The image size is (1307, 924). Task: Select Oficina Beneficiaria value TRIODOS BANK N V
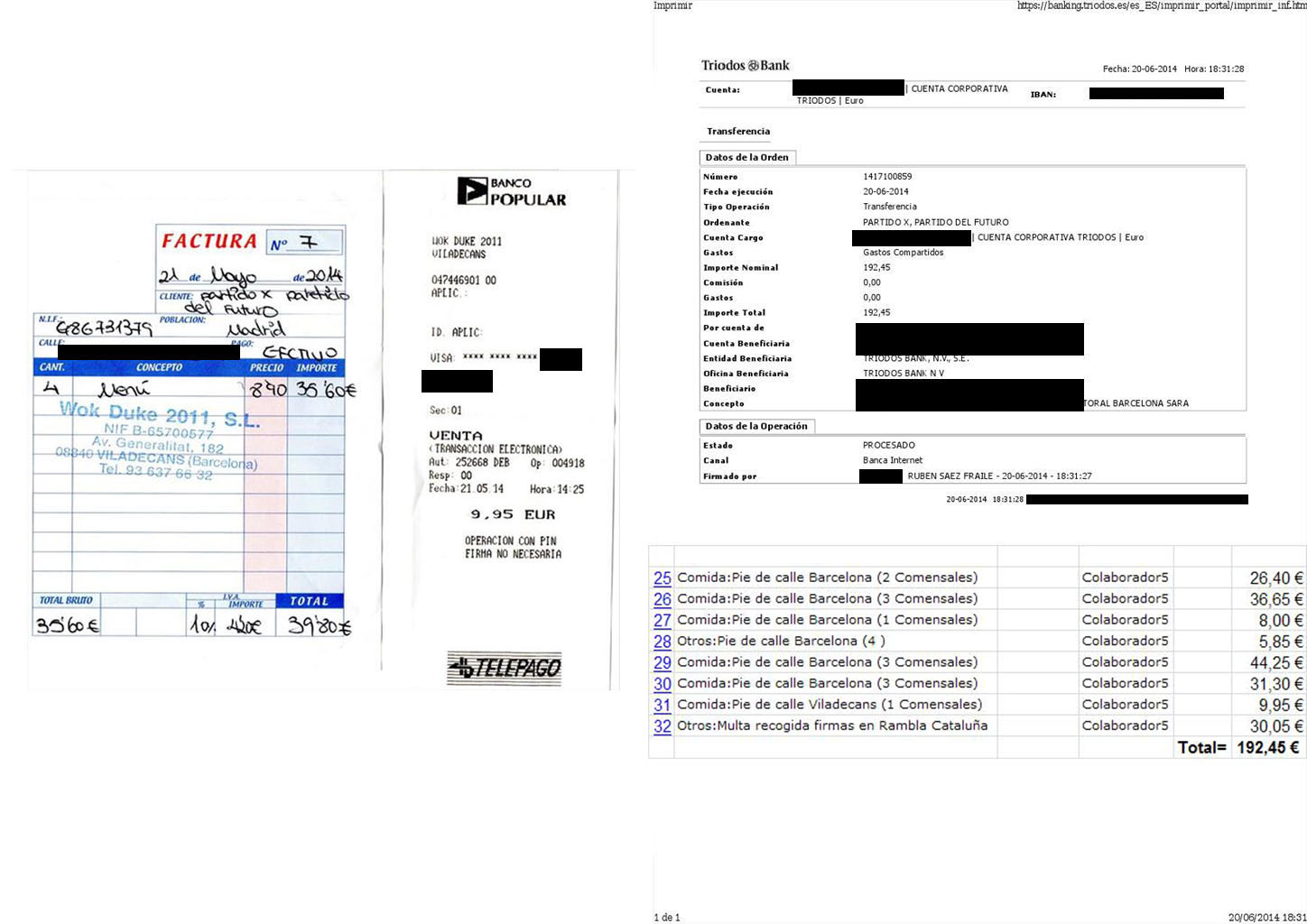tap(904, 374)
